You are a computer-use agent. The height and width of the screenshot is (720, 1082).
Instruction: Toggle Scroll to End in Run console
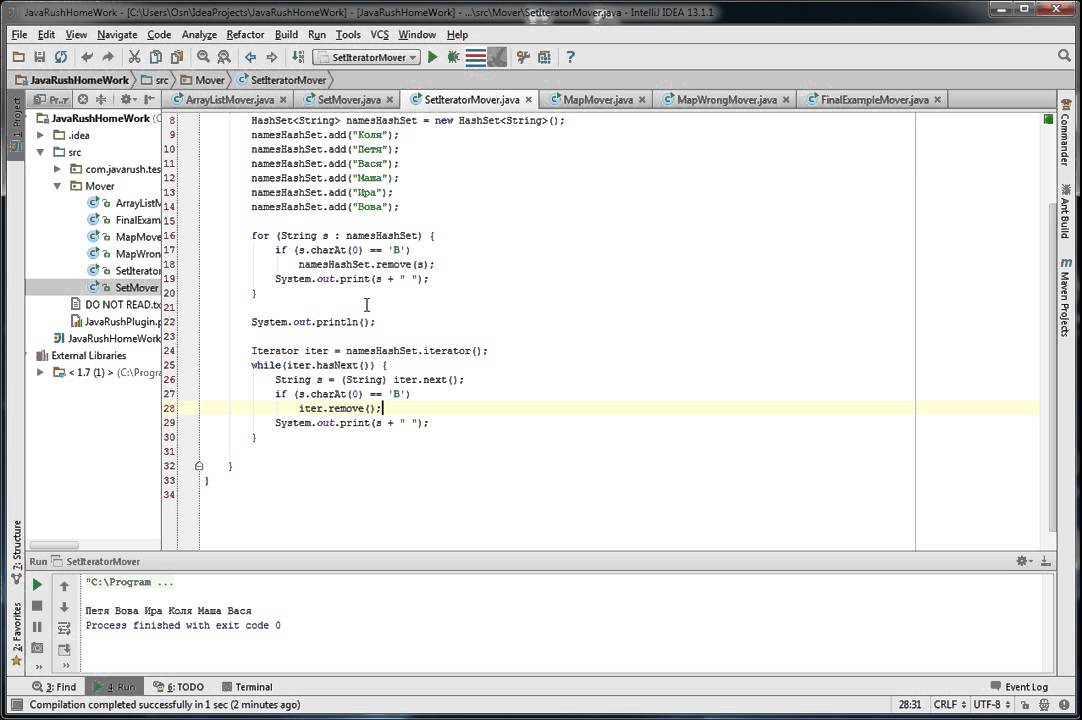coord(64,649)
